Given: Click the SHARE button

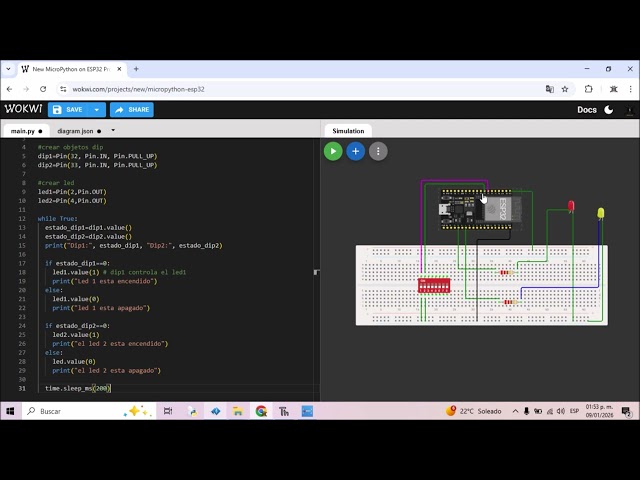Looking at the screenshot, I should point(132,110).
